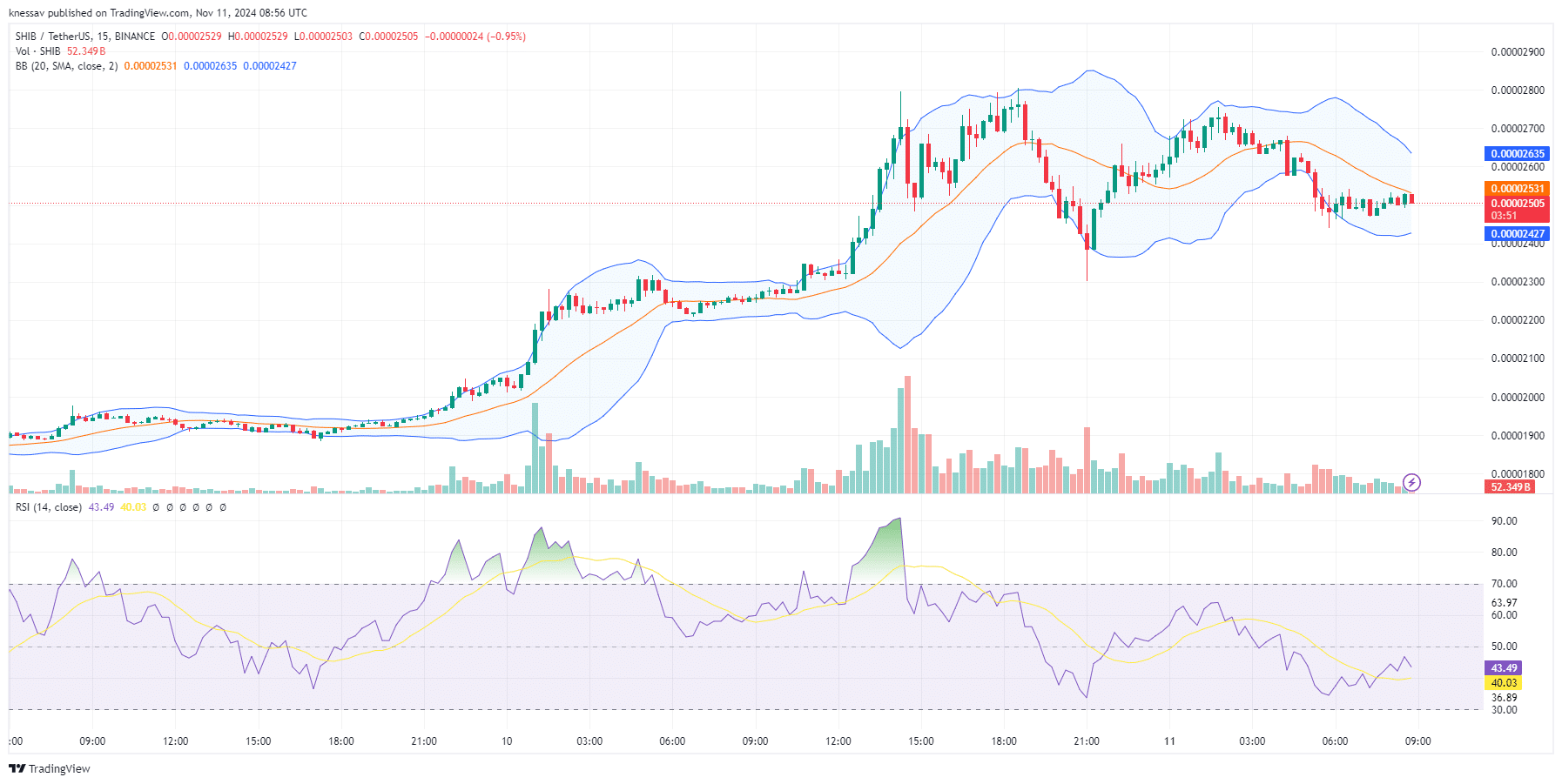
Task: Select the high value H0.00002529 in the legend
Action: click(258, 37)
